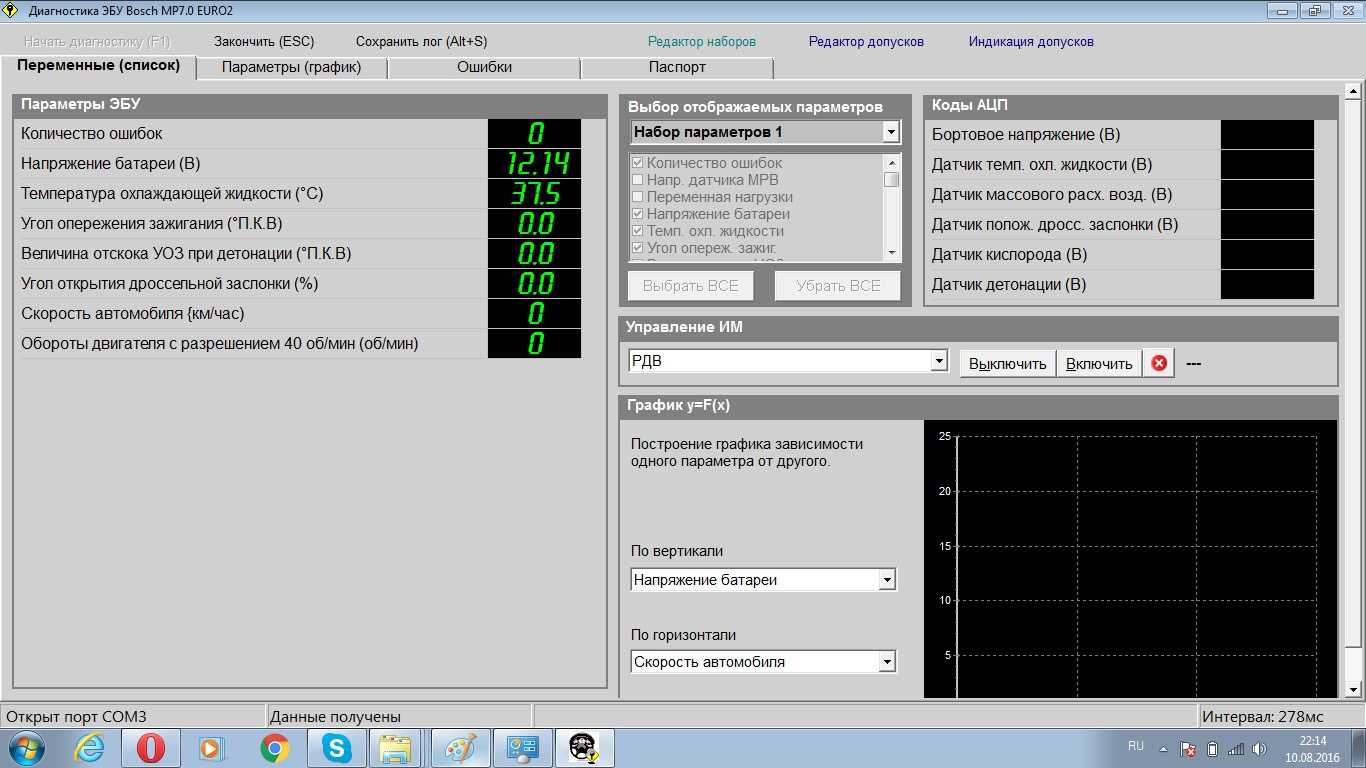Image resolution: width=1366 pixels, height=768 pixels.
Task: Click Сохранить лог (Alt+S)
Action: point(422,42)
